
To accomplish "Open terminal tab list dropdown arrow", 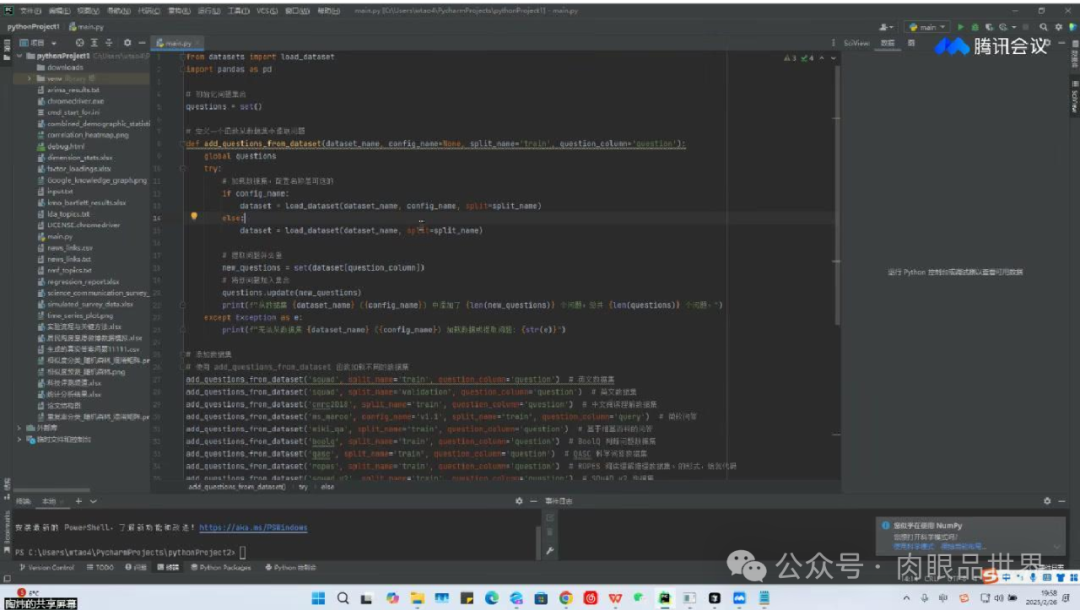I will pyautogui.click(x=93, y=501).
